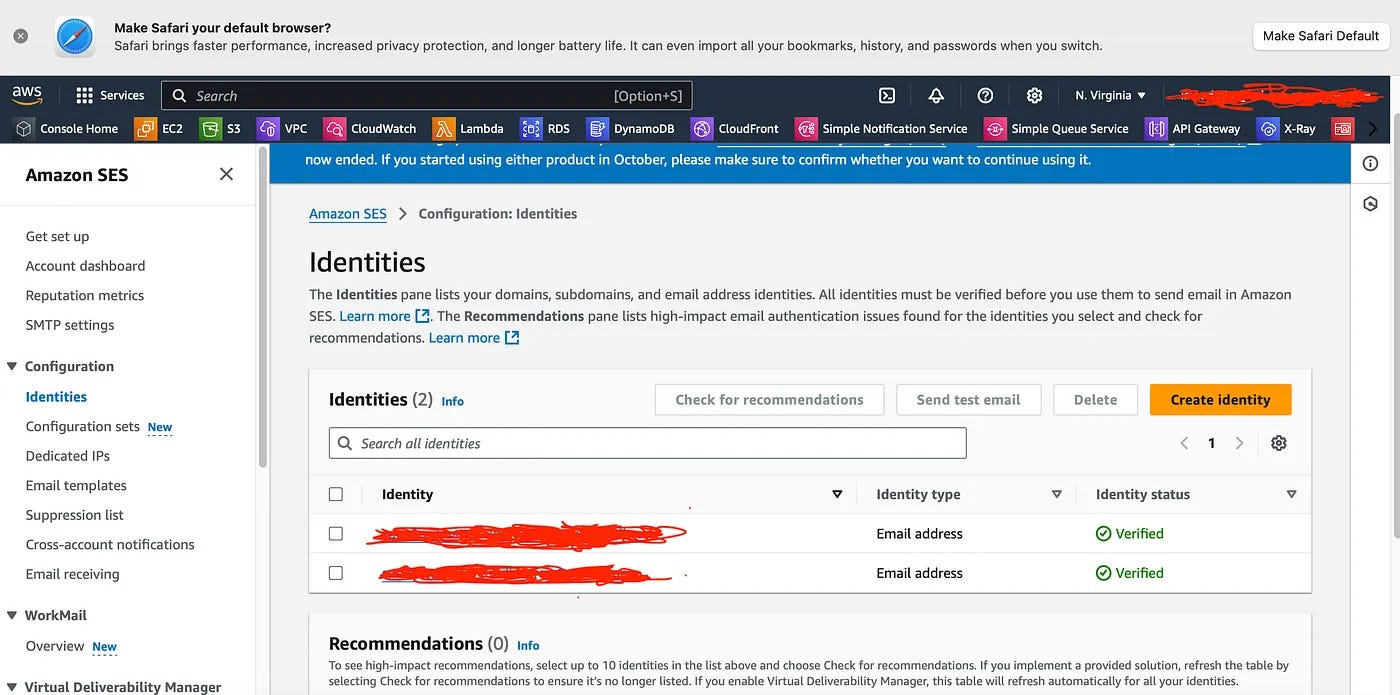
Task: Select the first identity row checkbox
Action: click(x=336, y=534)
